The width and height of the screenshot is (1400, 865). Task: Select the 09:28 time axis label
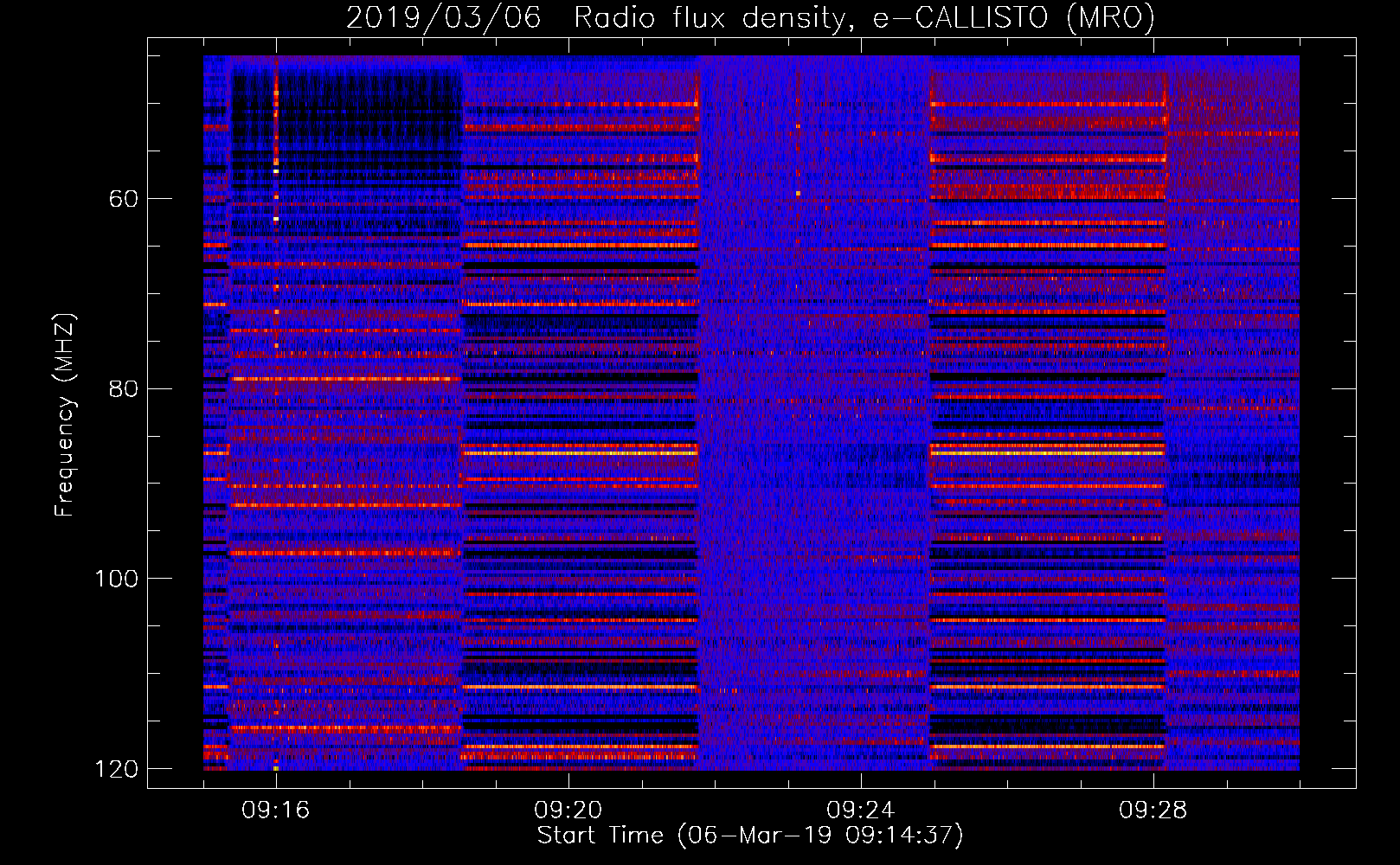[1153, 811]
